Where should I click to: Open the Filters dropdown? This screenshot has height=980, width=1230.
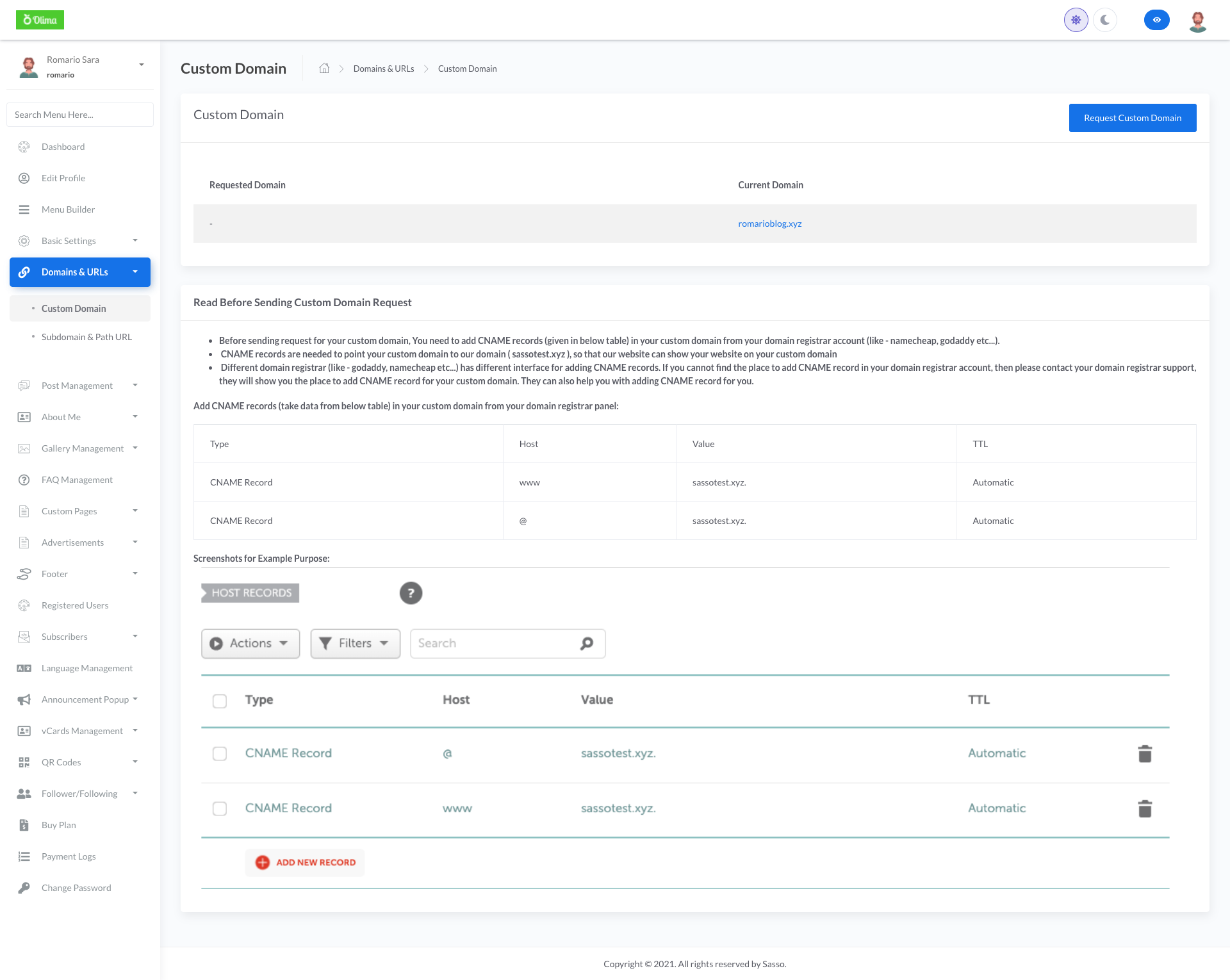pyautogui.click(x=355, y=644)
